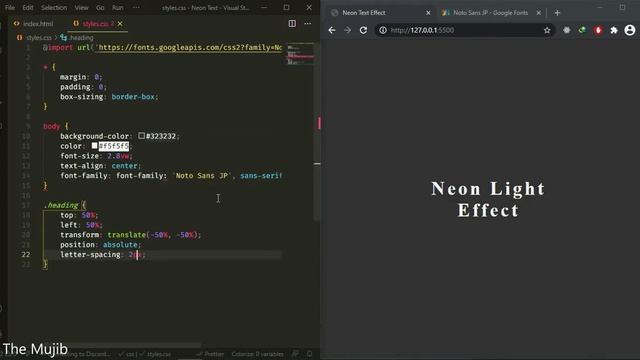640x360 pixels.
Task: Click the #f5f5f5 color swatch
Action: point(94,146)
